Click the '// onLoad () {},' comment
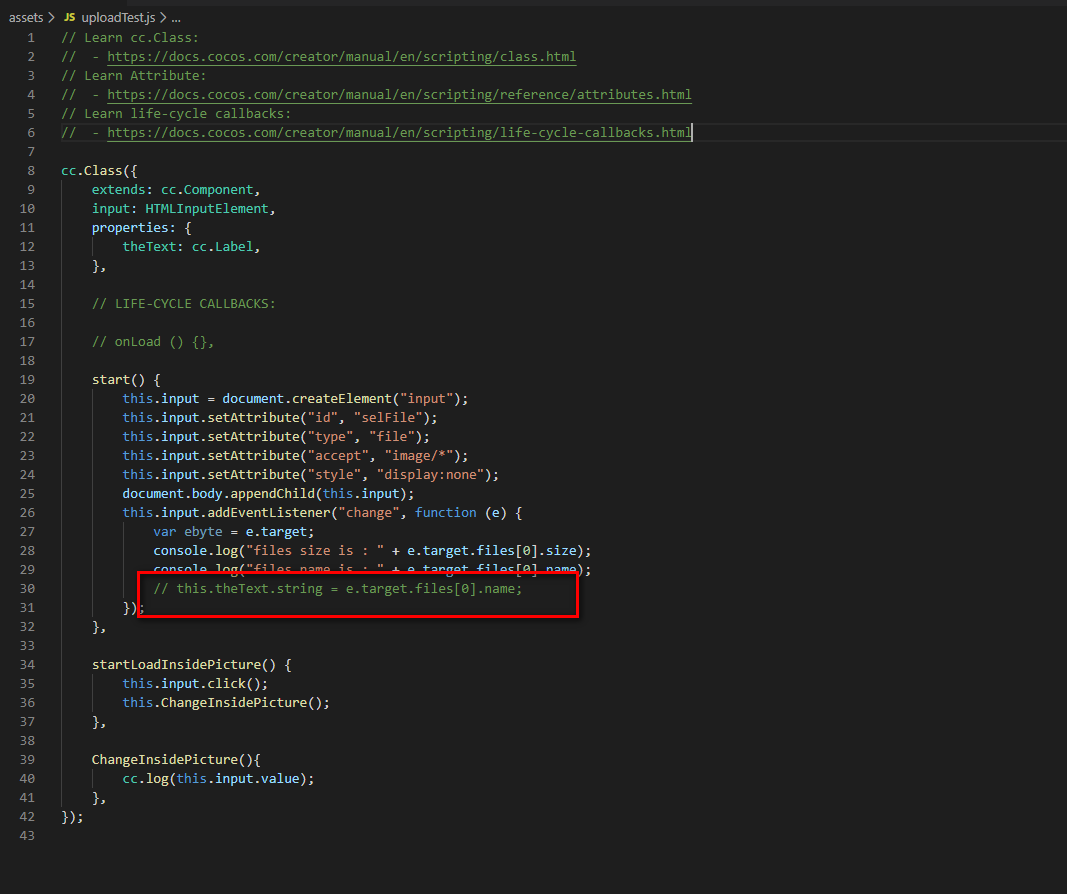 pyautogui.click(x=153, y=342)
